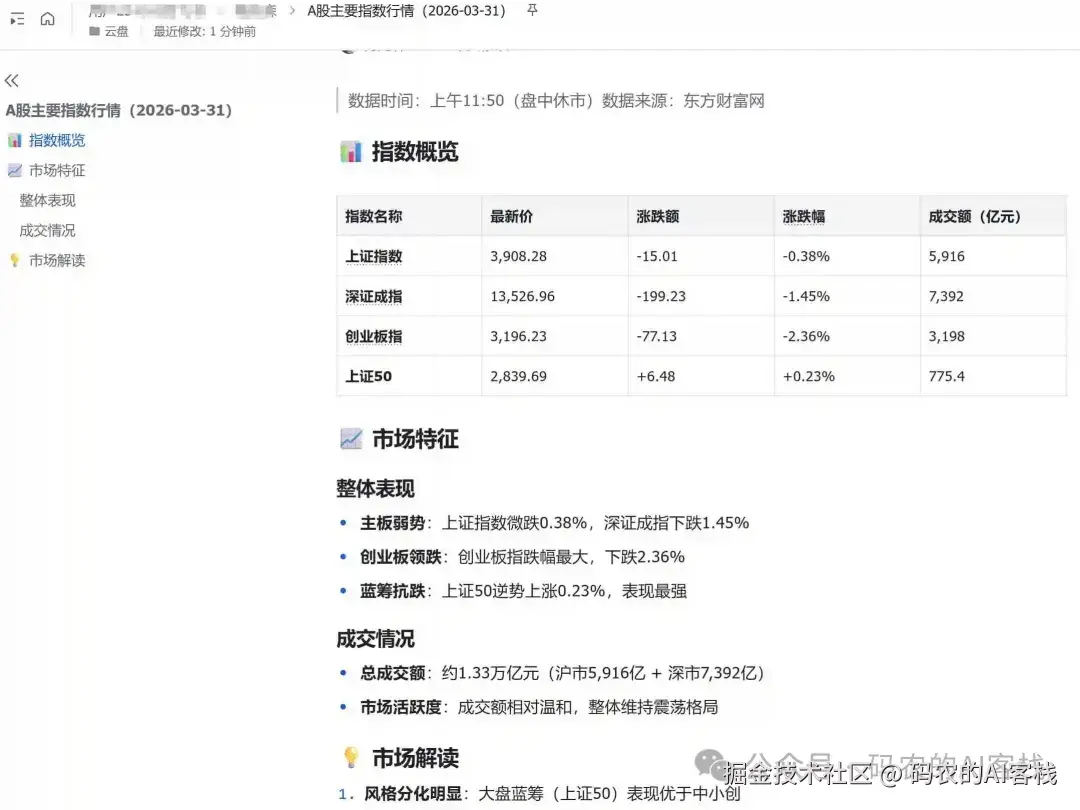Collapse the outline panel with double chevron
This screenshot has height=810, width=1080.
pos(12,81)
